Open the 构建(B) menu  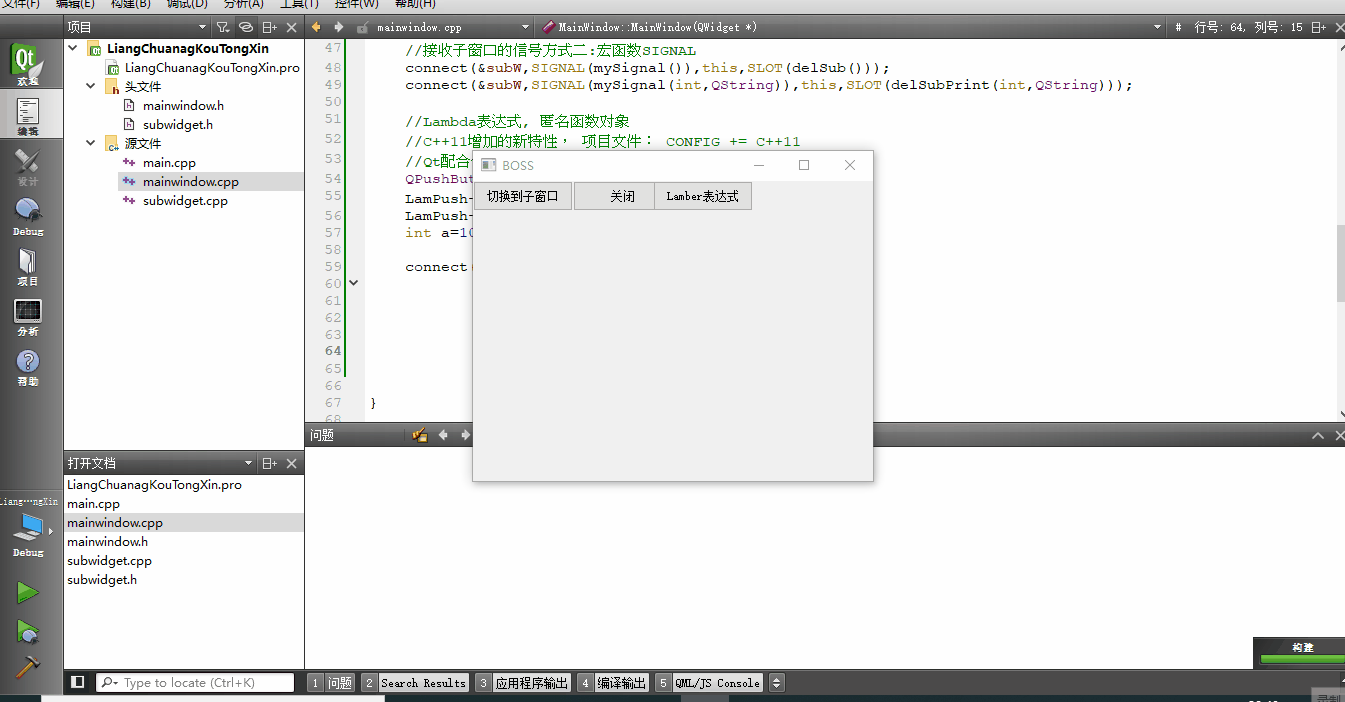131,4
